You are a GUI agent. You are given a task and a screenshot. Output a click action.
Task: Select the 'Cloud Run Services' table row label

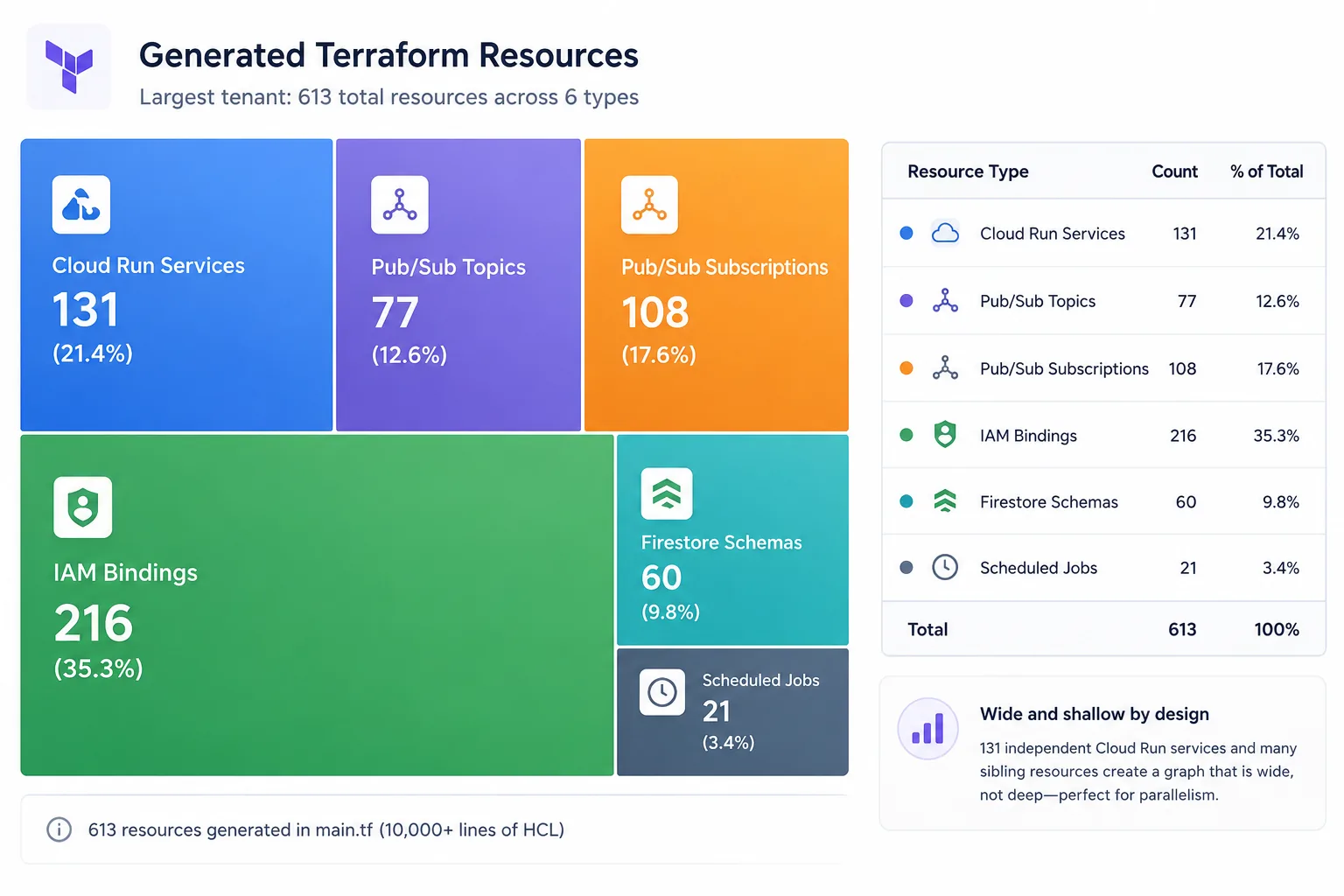coord(1053,234)
